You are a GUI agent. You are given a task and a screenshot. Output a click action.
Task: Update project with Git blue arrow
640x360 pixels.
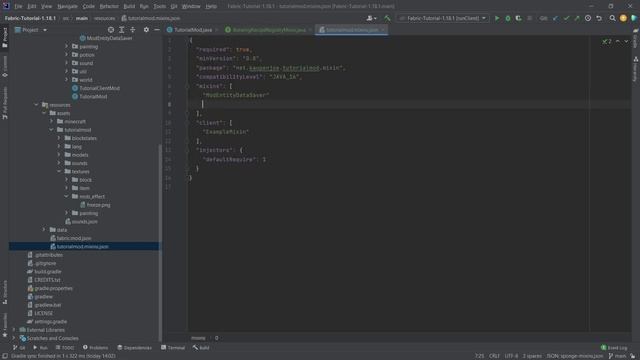point(556,18)
